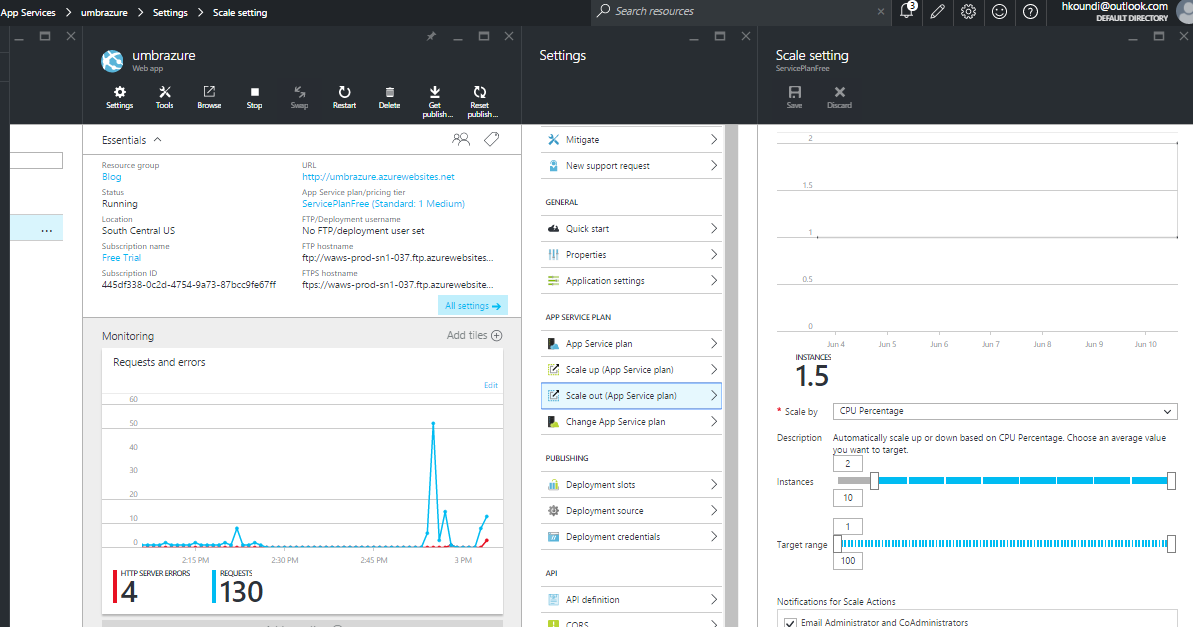The height and width of the screenshot is (627, 1193).
Task: Pin the umbrazure blade to dashboard
Action: pyautogui.click(x=431, y=36)
